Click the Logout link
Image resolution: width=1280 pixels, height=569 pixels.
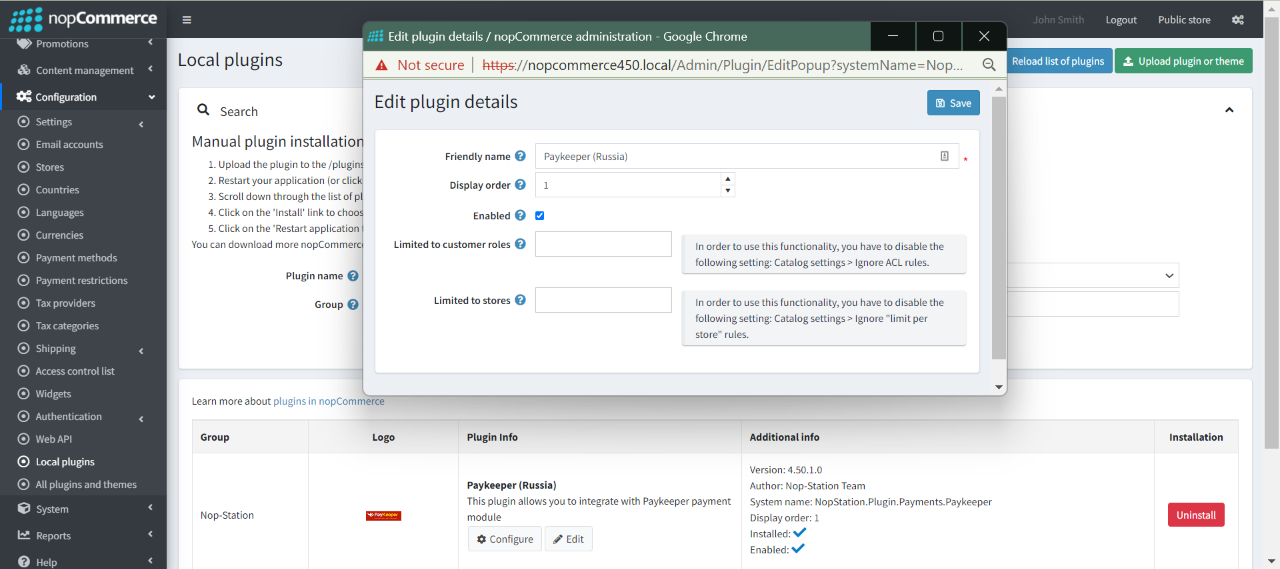click(1121, 20)
